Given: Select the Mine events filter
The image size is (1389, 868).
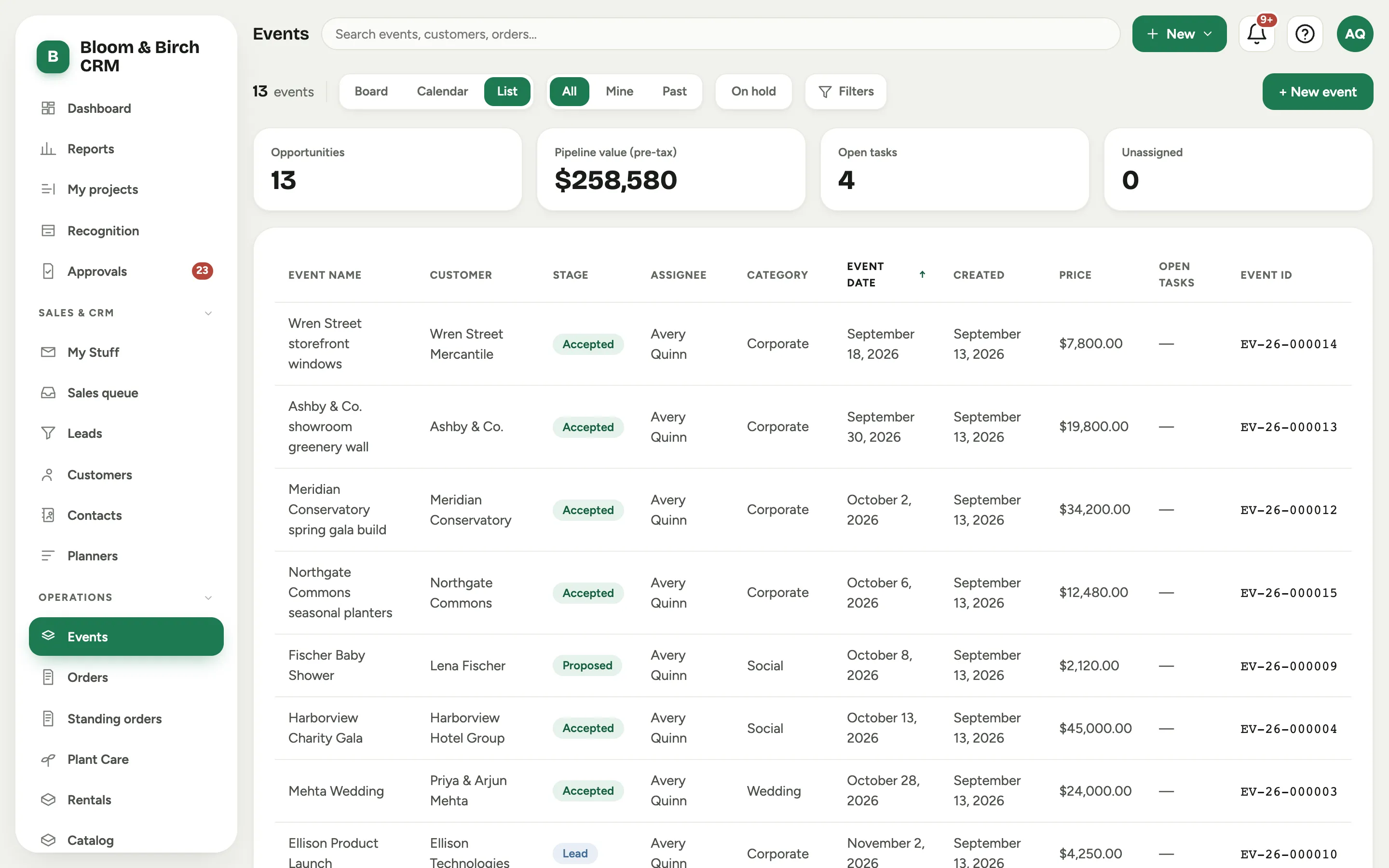Looking at the screenshot, I should [x=619, y=91].
